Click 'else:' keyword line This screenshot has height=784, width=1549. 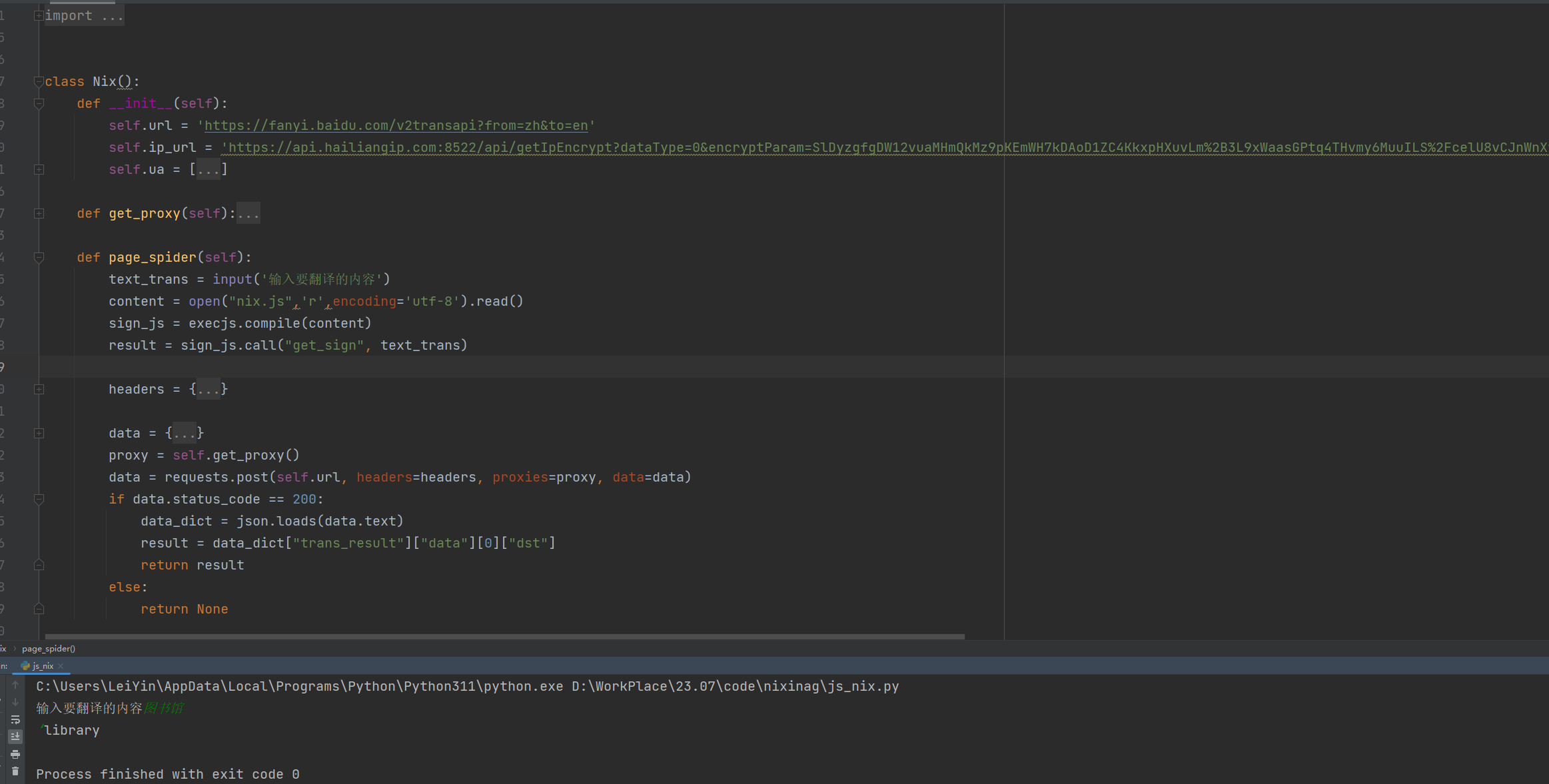point(128,587)
